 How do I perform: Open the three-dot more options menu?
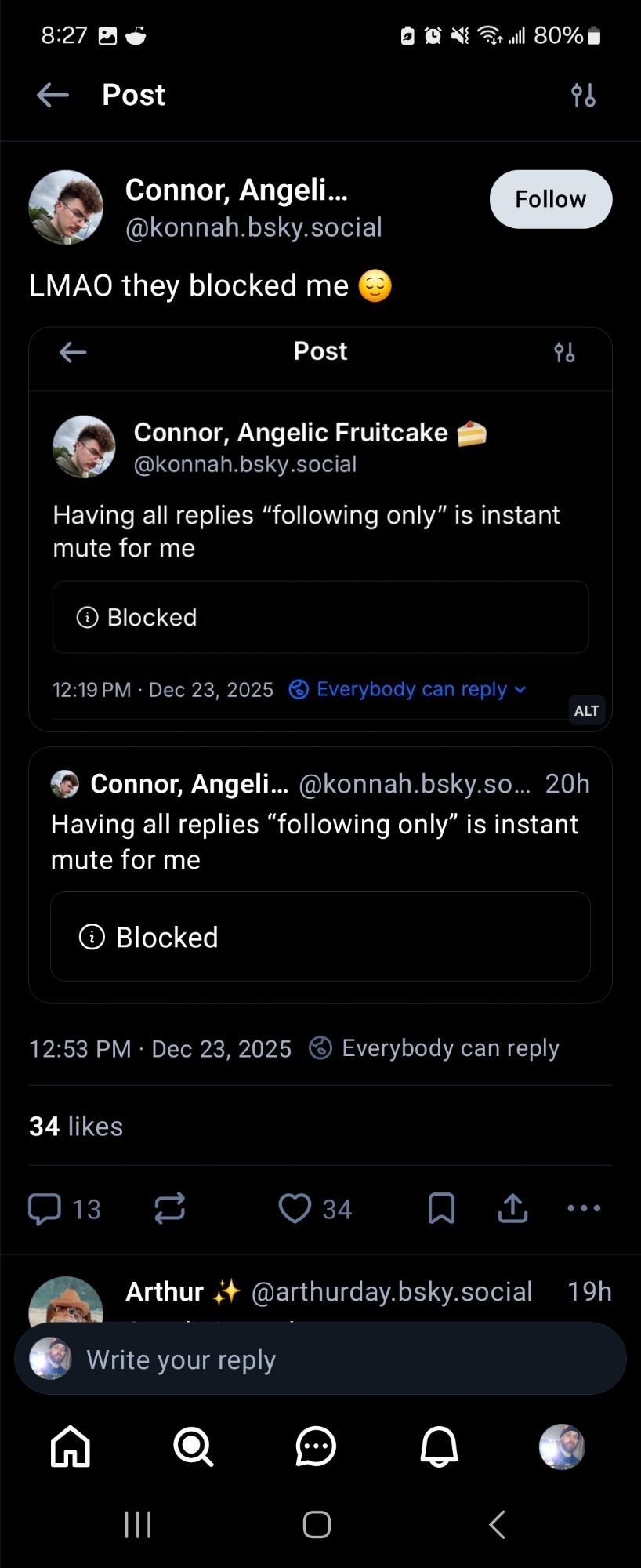(x=584, y=1208)
